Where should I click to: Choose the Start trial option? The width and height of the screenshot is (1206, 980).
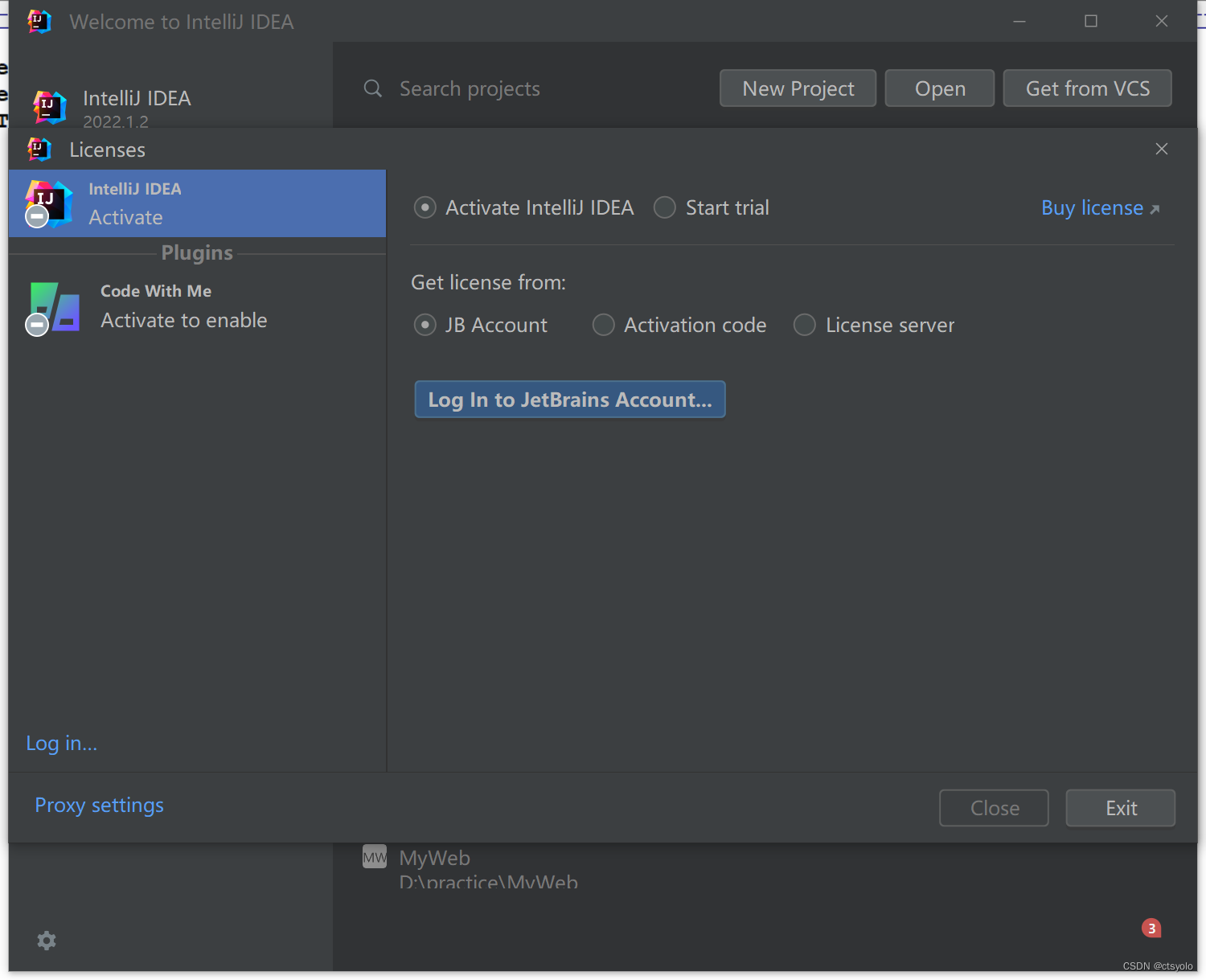click(712, 208)
